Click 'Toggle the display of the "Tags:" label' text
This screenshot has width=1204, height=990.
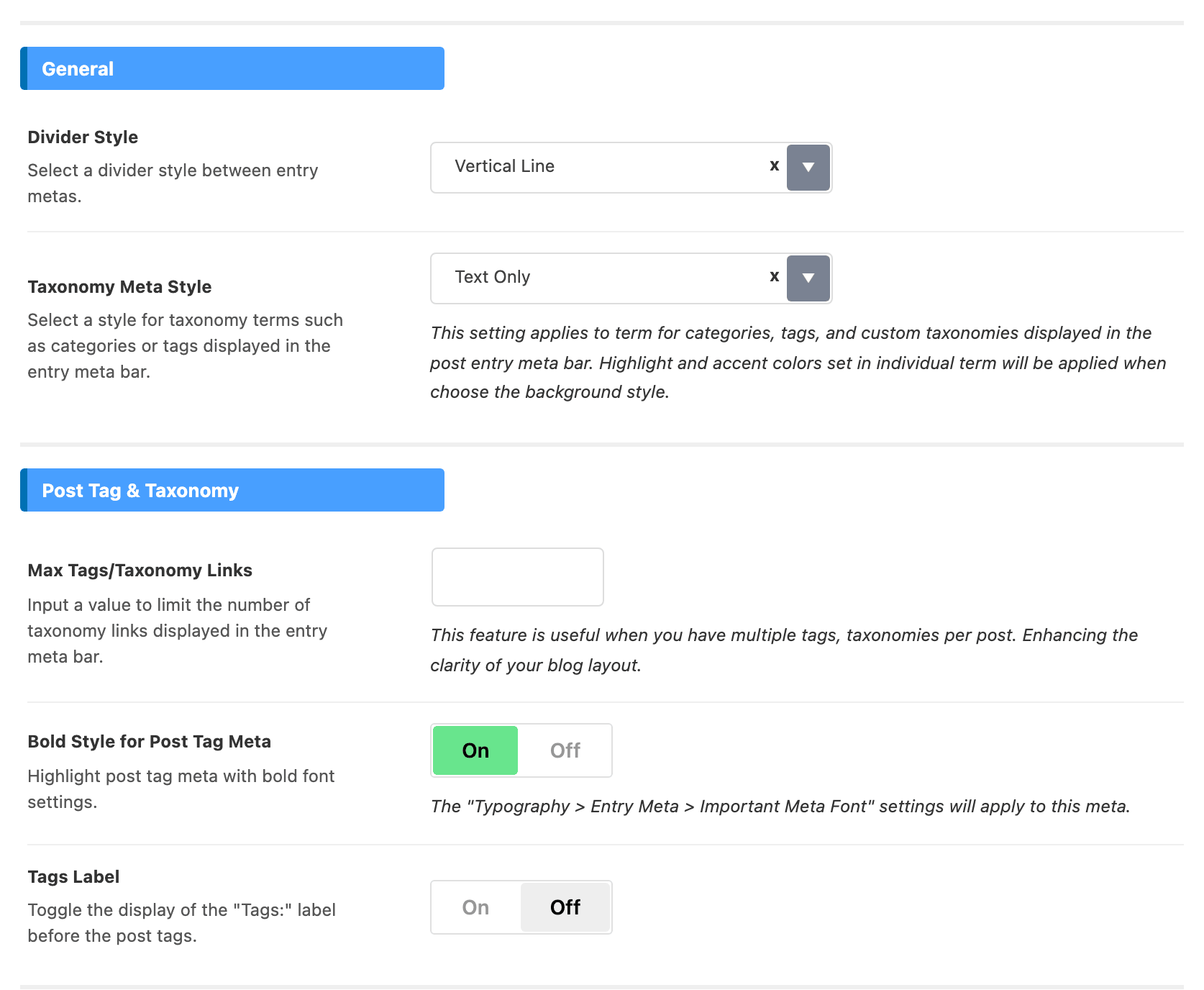[x=181, y=923]
